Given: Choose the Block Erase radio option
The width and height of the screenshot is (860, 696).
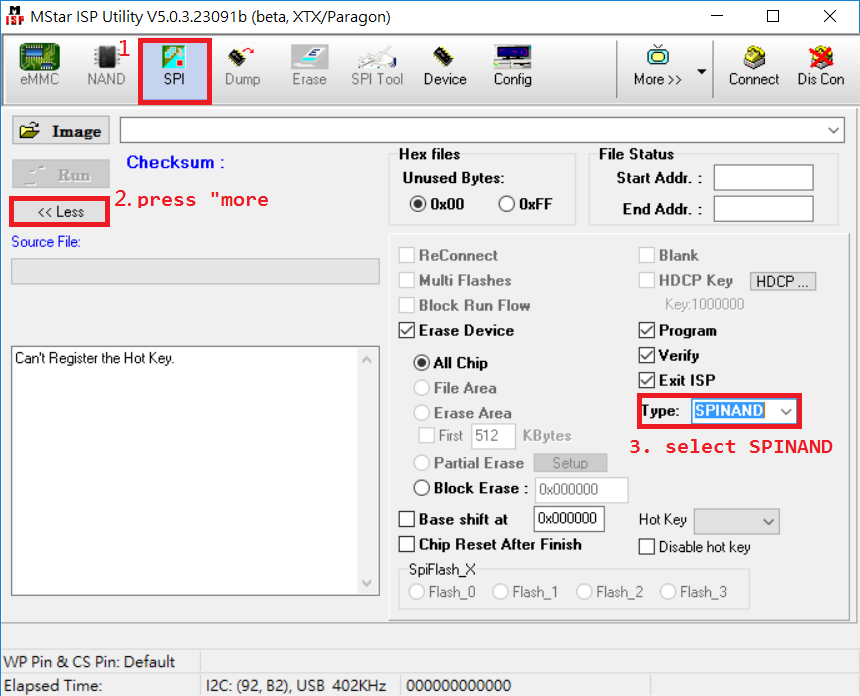Looking at the screenshot, I should click(x=422, y=489).
